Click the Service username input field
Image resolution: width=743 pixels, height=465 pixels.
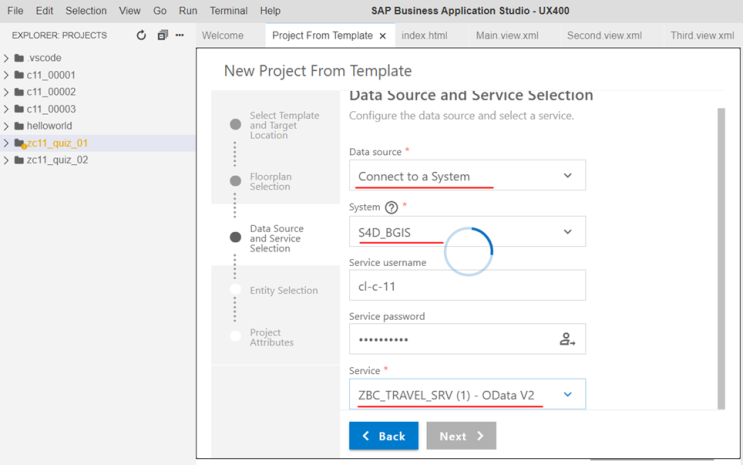(x=467, y=285)
